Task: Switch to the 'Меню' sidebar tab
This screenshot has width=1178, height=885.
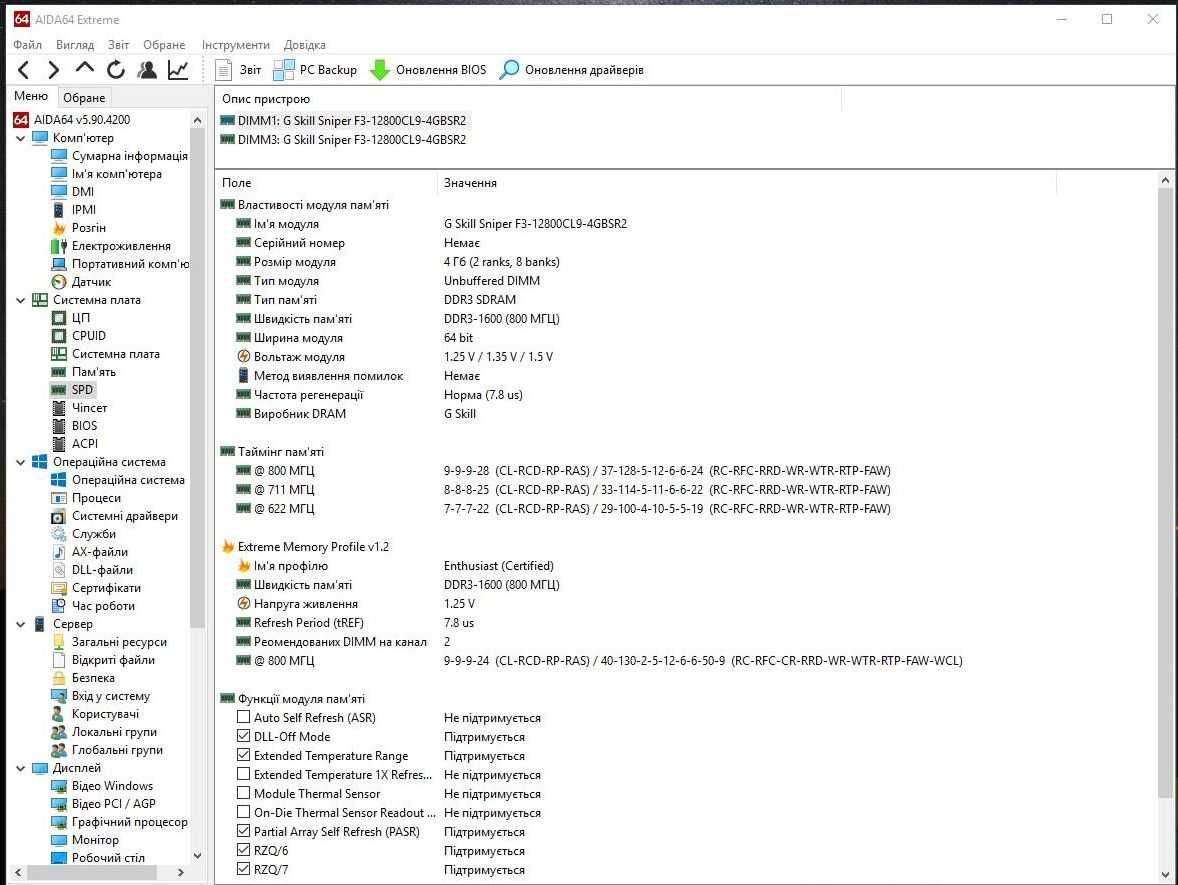Action: 31,96
